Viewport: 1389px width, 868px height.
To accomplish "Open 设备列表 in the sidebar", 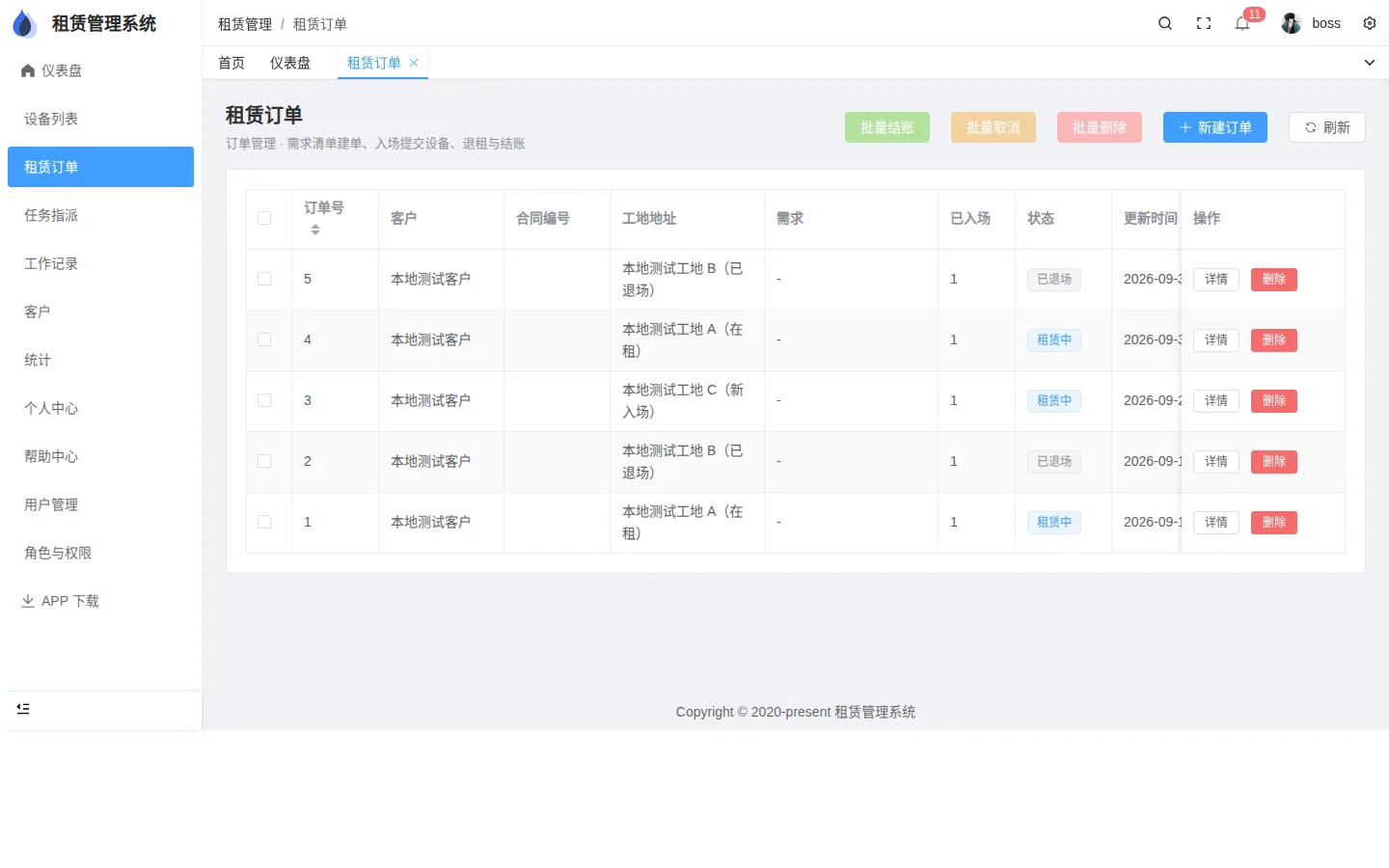I will tap(100, 119).
